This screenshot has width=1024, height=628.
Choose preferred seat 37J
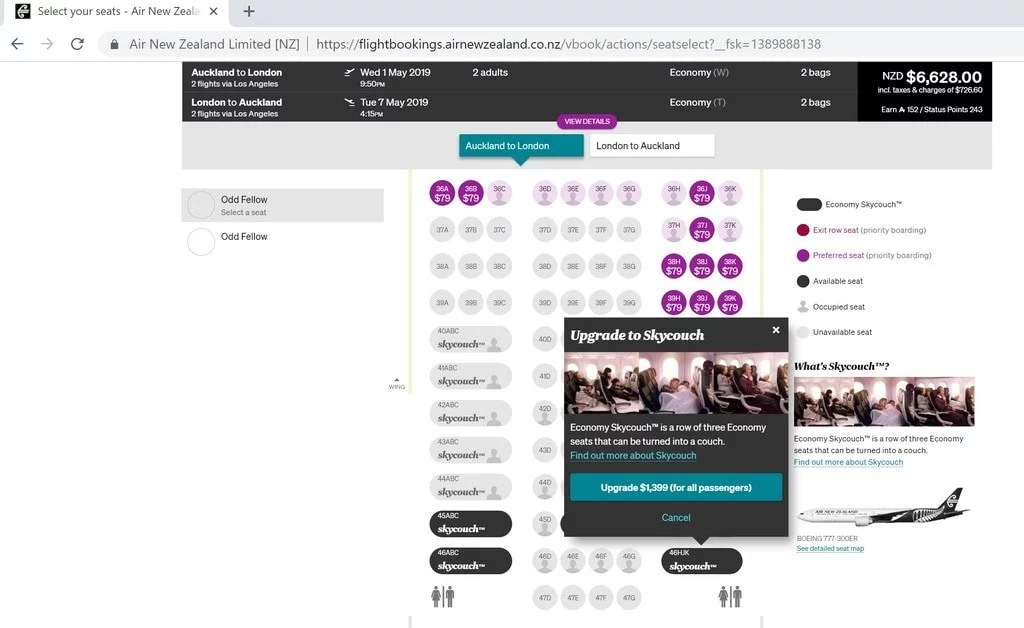[x=702, y=230]
